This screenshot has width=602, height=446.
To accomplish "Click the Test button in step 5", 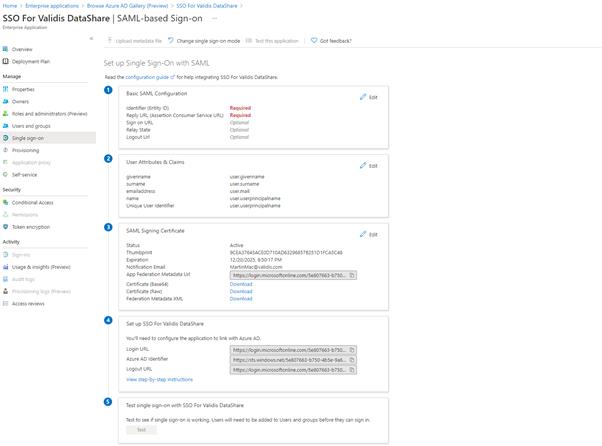I will (141, 430).
